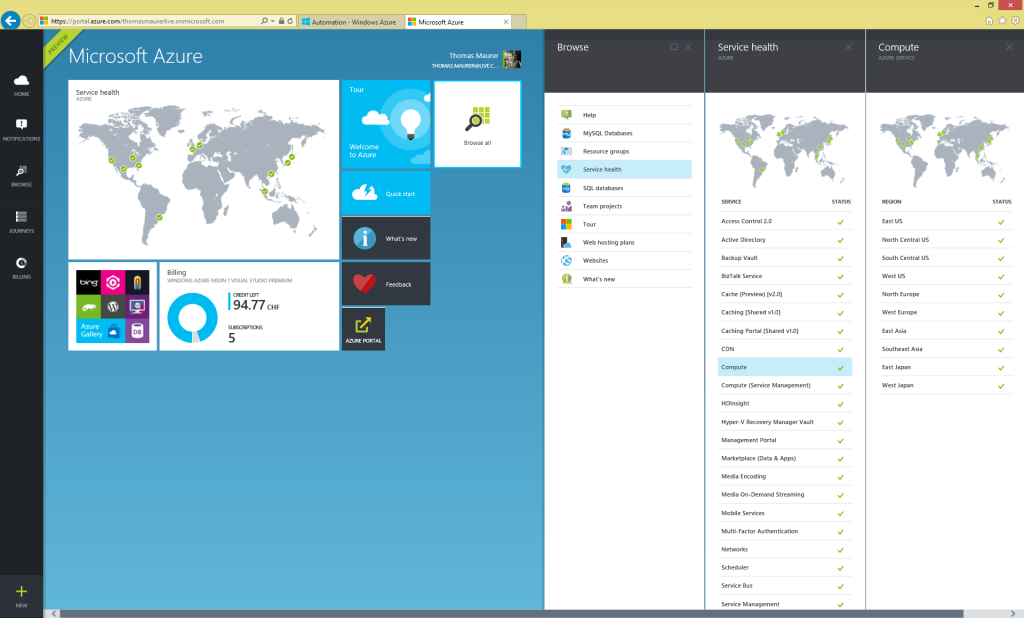The height and width of the screenshot is (618, 1024).
Task: Click the Team projects icon
Action: click(566, 206)
